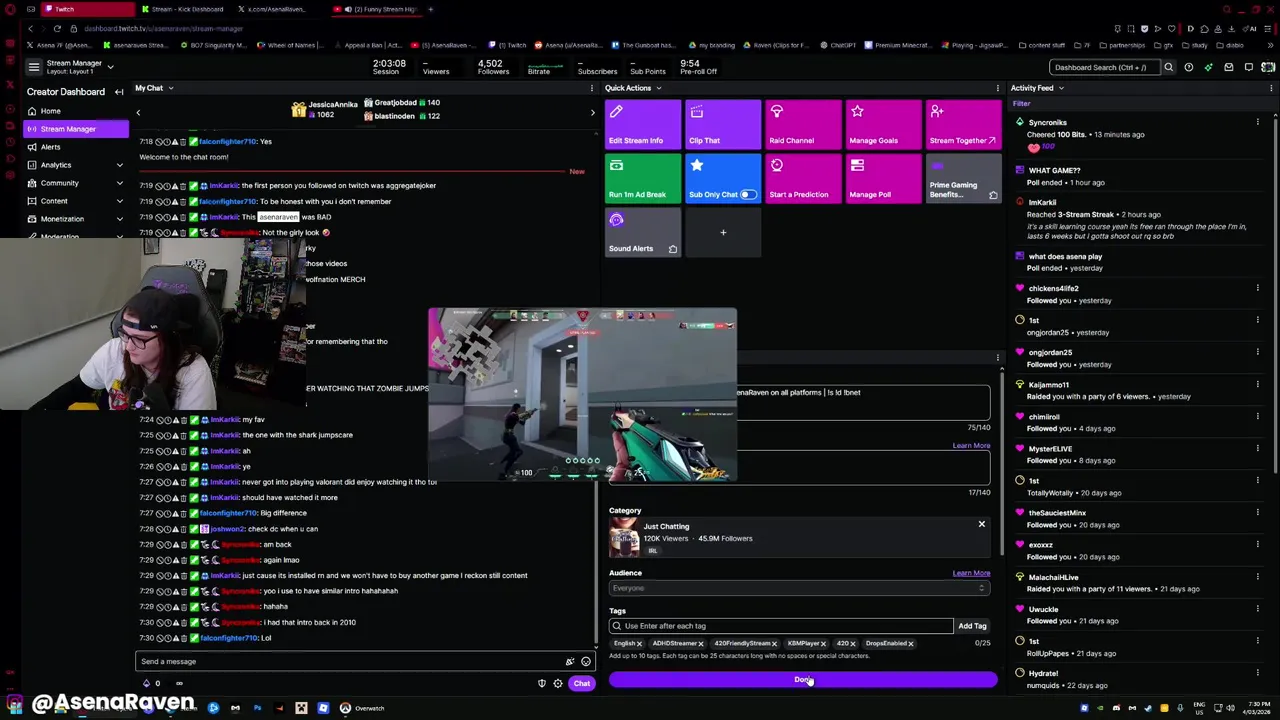This screenshot has width=1280, height=720.
Task: Click the purple Chat send button
Action: pyautogui.click(x=582, y=683)
